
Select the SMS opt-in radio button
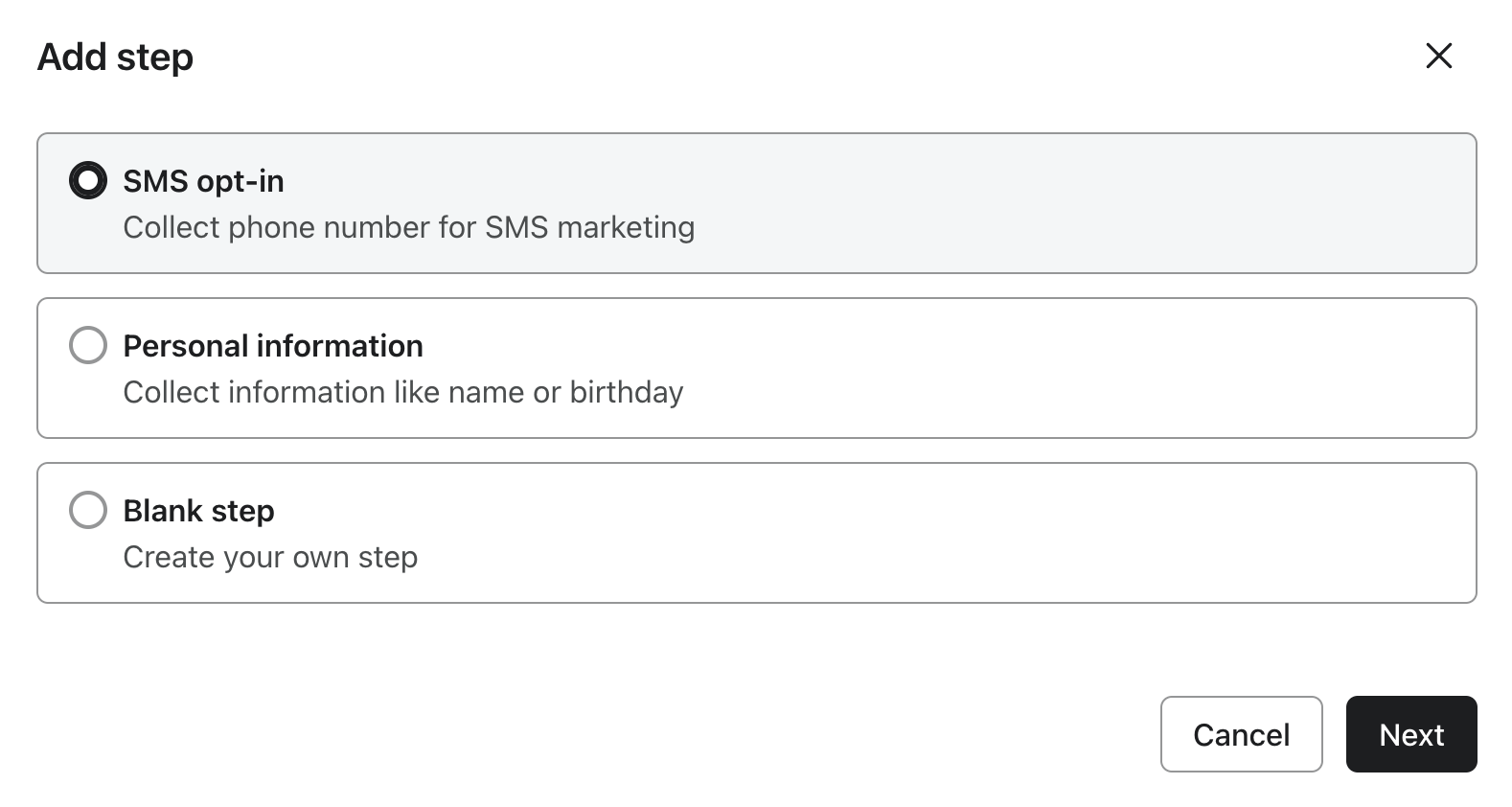coord(87,180)
